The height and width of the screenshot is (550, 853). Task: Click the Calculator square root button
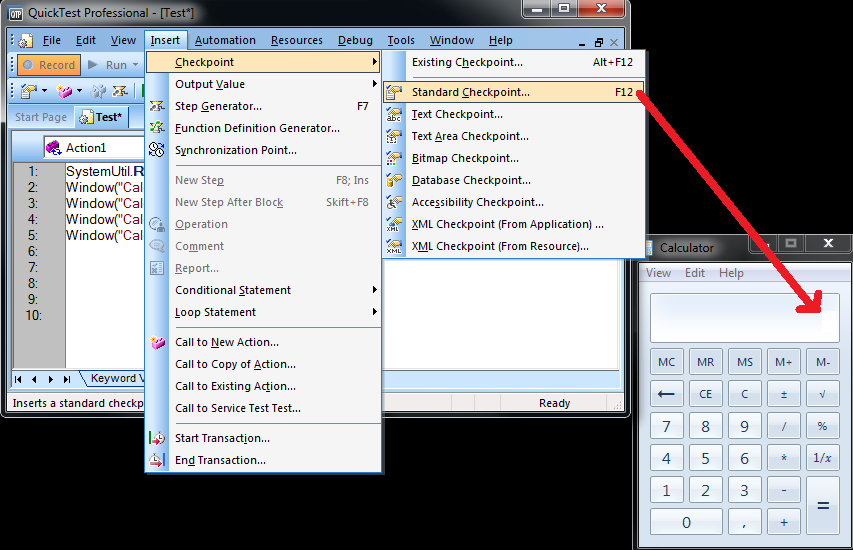[823, 394]
